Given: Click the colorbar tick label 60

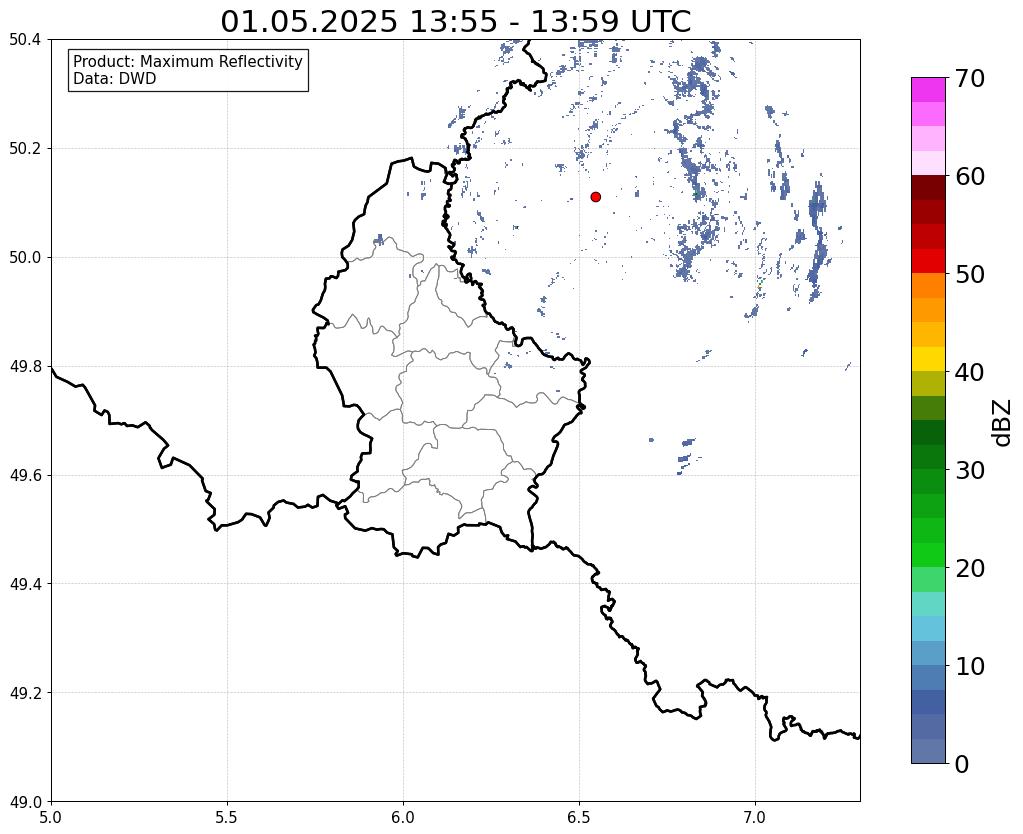Looking at the screenshot, I should point(970,176).
